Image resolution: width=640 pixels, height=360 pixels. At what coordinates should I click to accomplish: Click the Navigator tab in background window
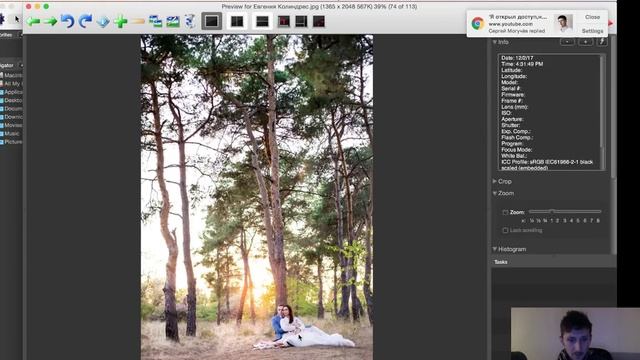[7, 65]
